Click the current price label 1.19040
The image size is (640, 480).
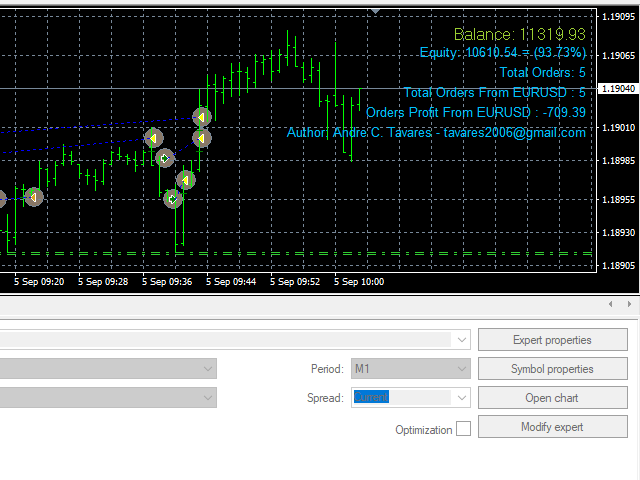click(617, 89)
